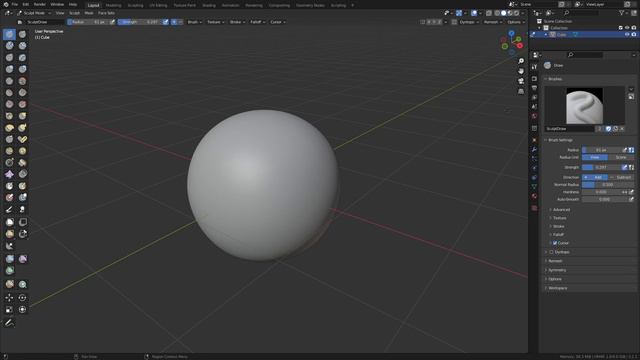Select the Draw Sharp brush tool
640x360 pixels.
[22, 34]
